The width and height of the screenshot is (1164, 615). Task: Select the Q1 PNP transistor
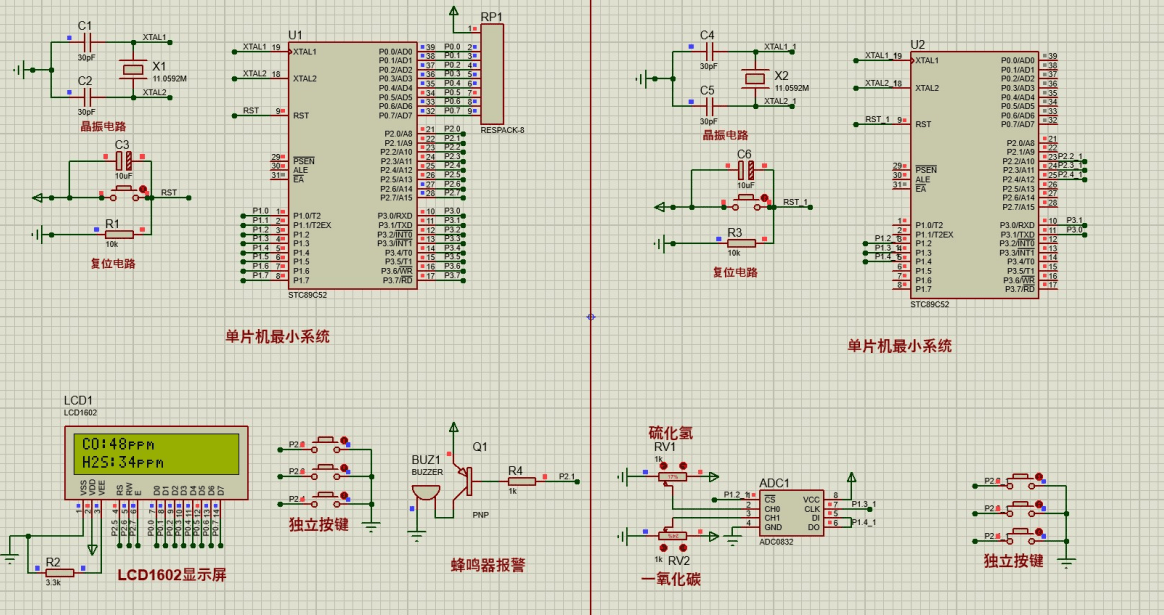tap(464, 480)
